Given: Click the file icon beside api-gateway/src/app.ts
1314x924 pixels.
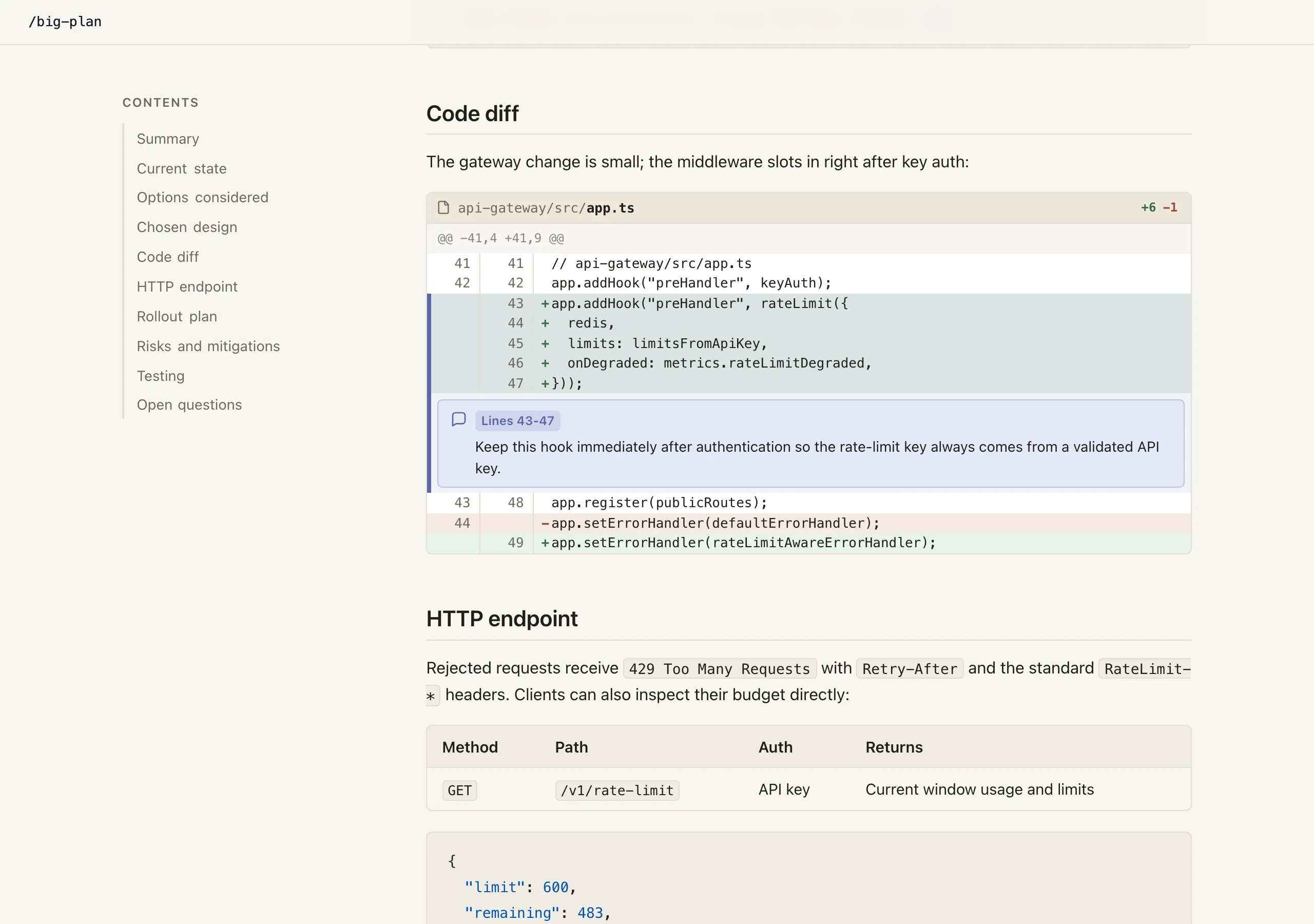Looking at the screenshot, I should [443, 207].
